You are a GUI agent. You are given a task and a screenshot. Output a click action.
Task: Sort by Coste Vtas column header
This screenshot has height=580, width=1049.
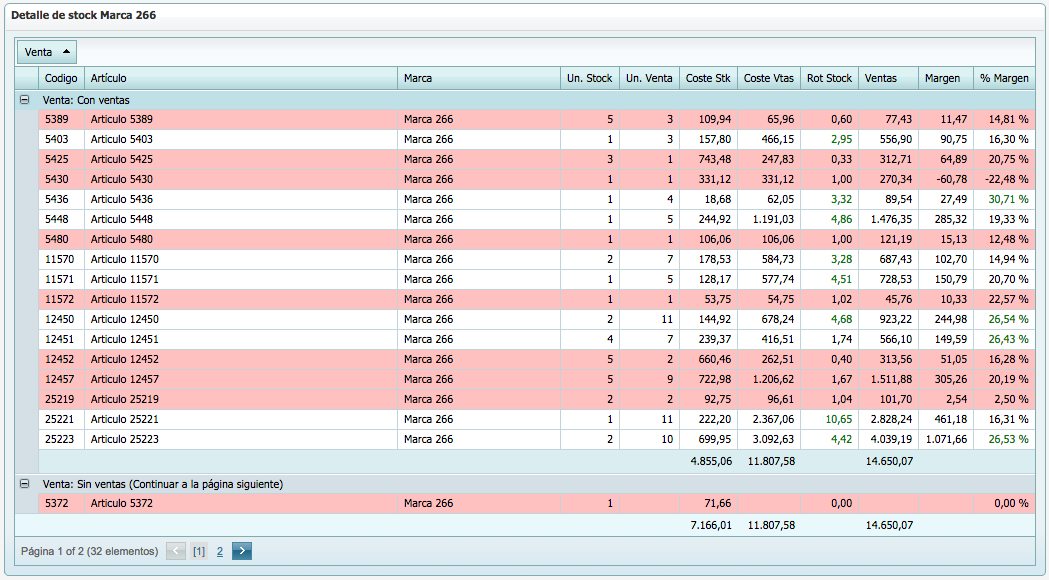769,78
